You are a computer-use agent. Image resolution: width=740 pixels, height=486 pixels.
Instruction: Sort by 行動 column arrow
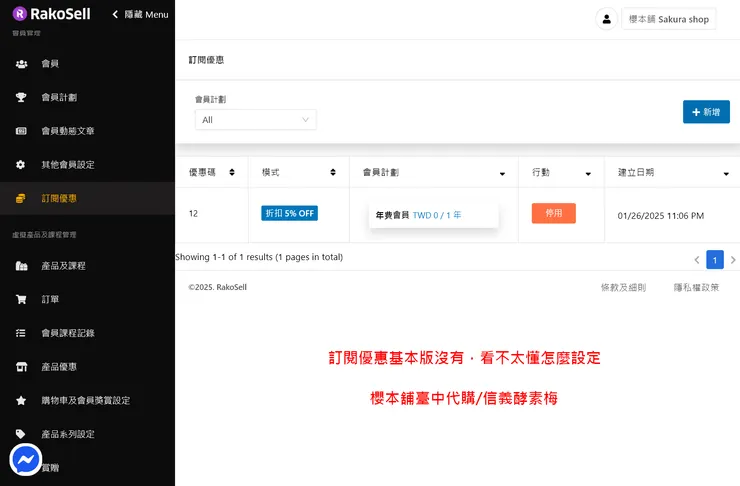[588, 174]
